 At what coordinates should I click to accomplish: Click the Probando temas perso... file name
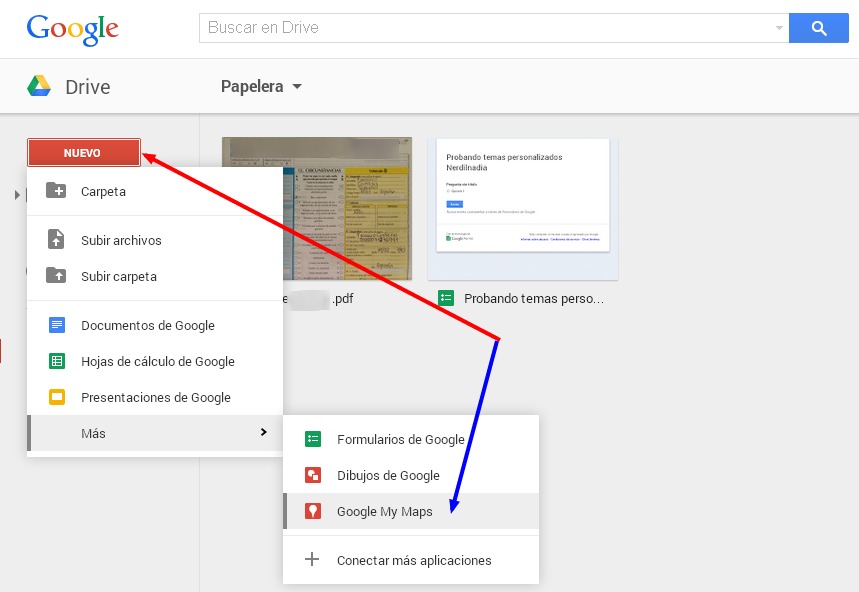click(534, 298)
